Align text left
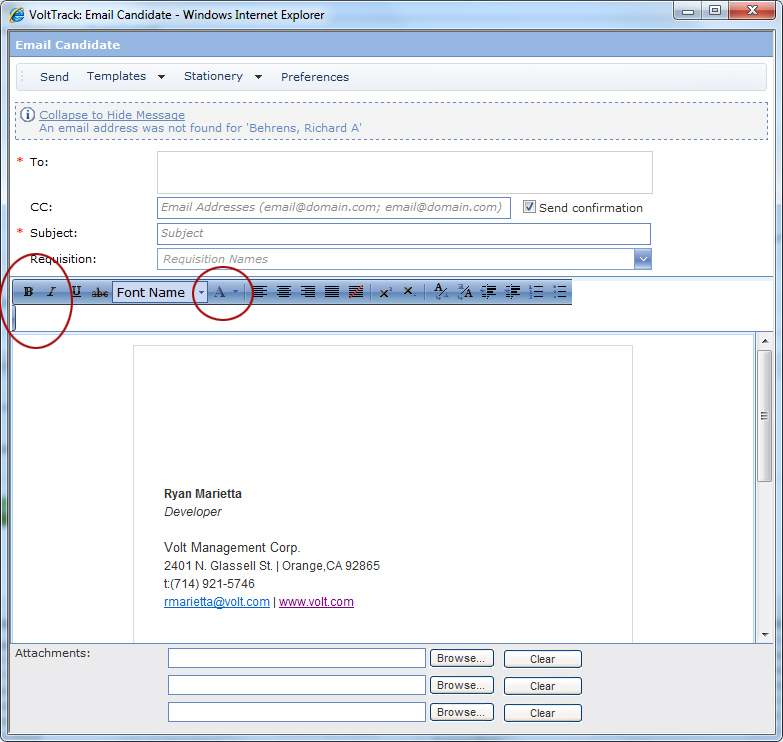Screen dimensions: 783x742 [260, 292]
